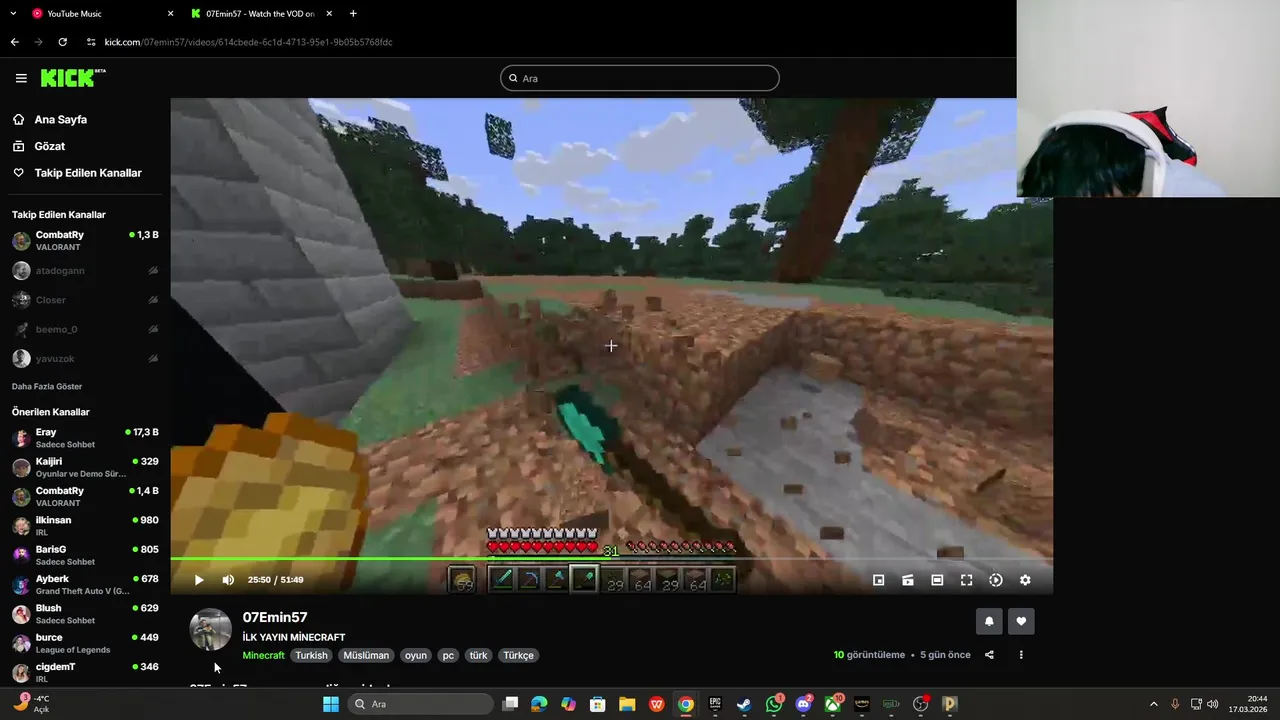Open burce recommended channel
1280x720 pixels.
[85, 643]
